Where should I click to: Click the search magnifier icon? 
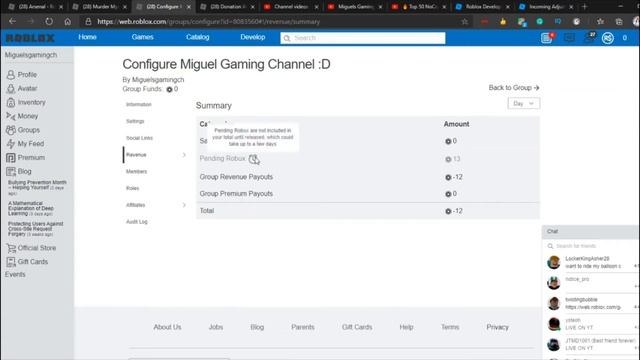[x=287, y=38]
